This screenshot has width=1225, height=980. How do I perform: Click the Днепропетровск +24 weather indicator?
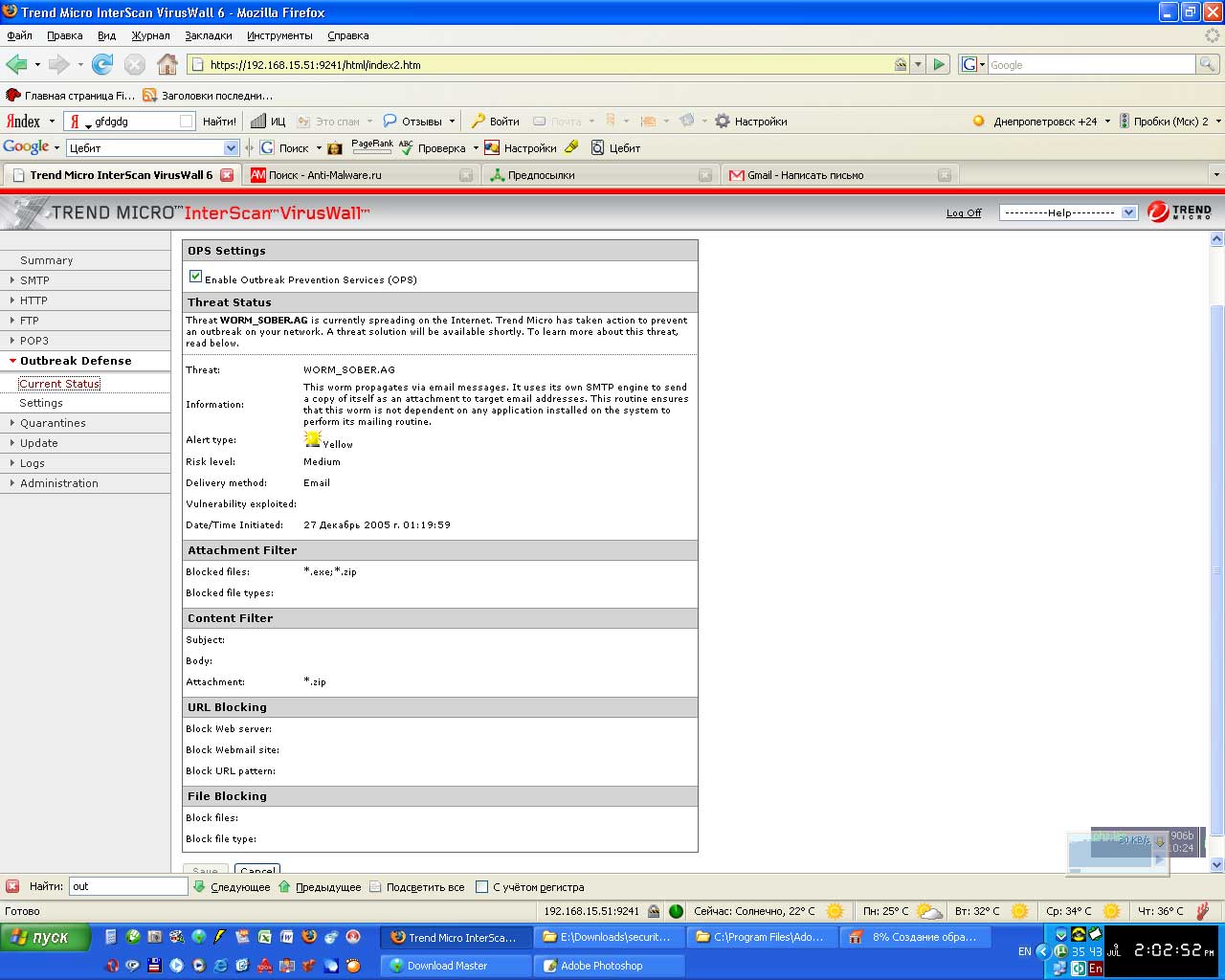tap(1036, 122)
